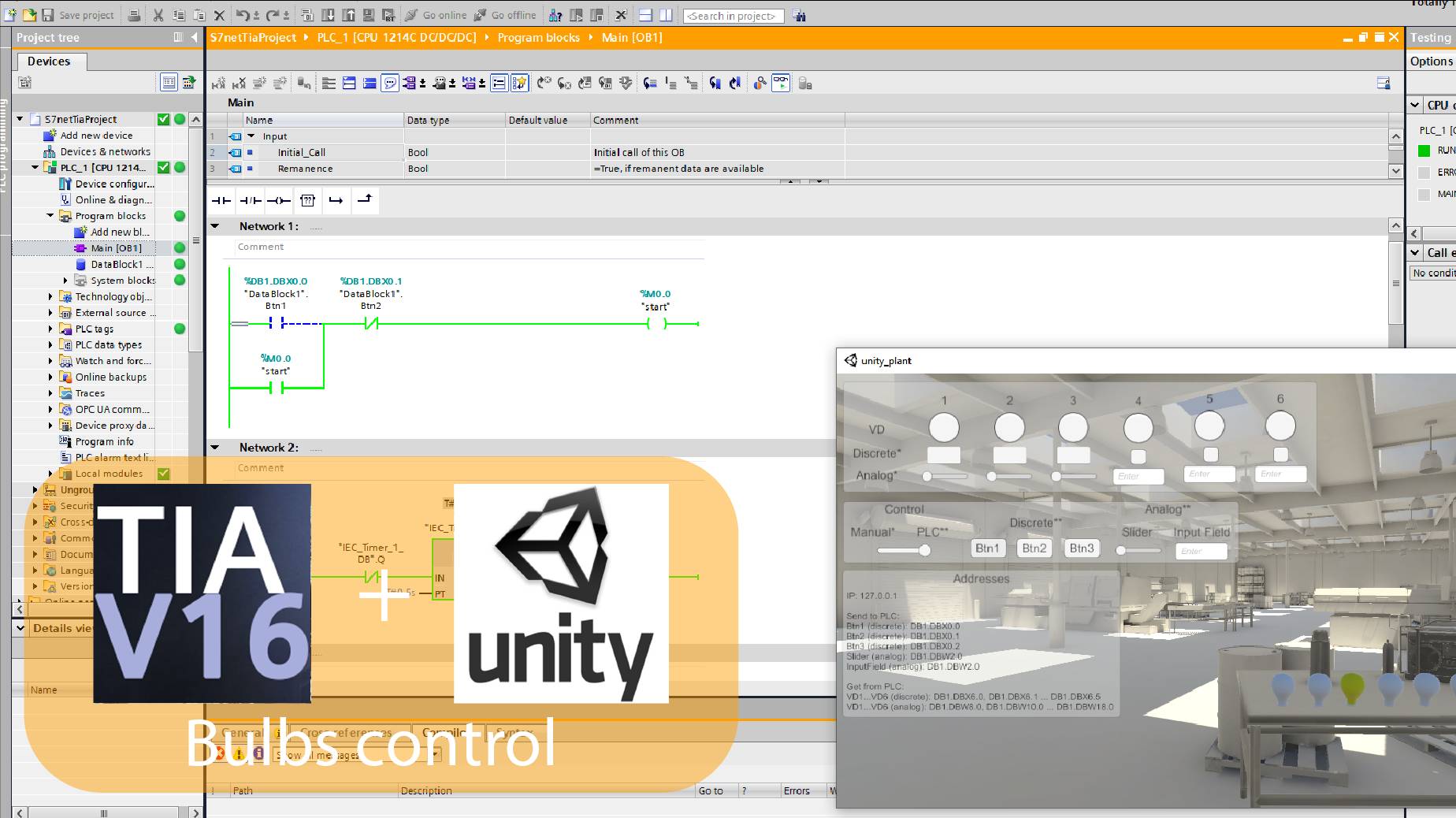This screenshot has height=818, width=1456.
Task: Toggle Monitoring on/off glasses icon
Action: [781, 83]
